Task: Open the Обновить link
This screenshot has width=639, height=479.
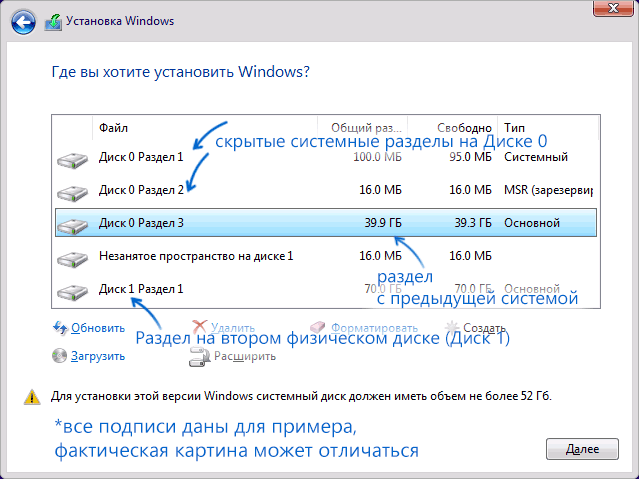Action: click(x=98, y=328)
